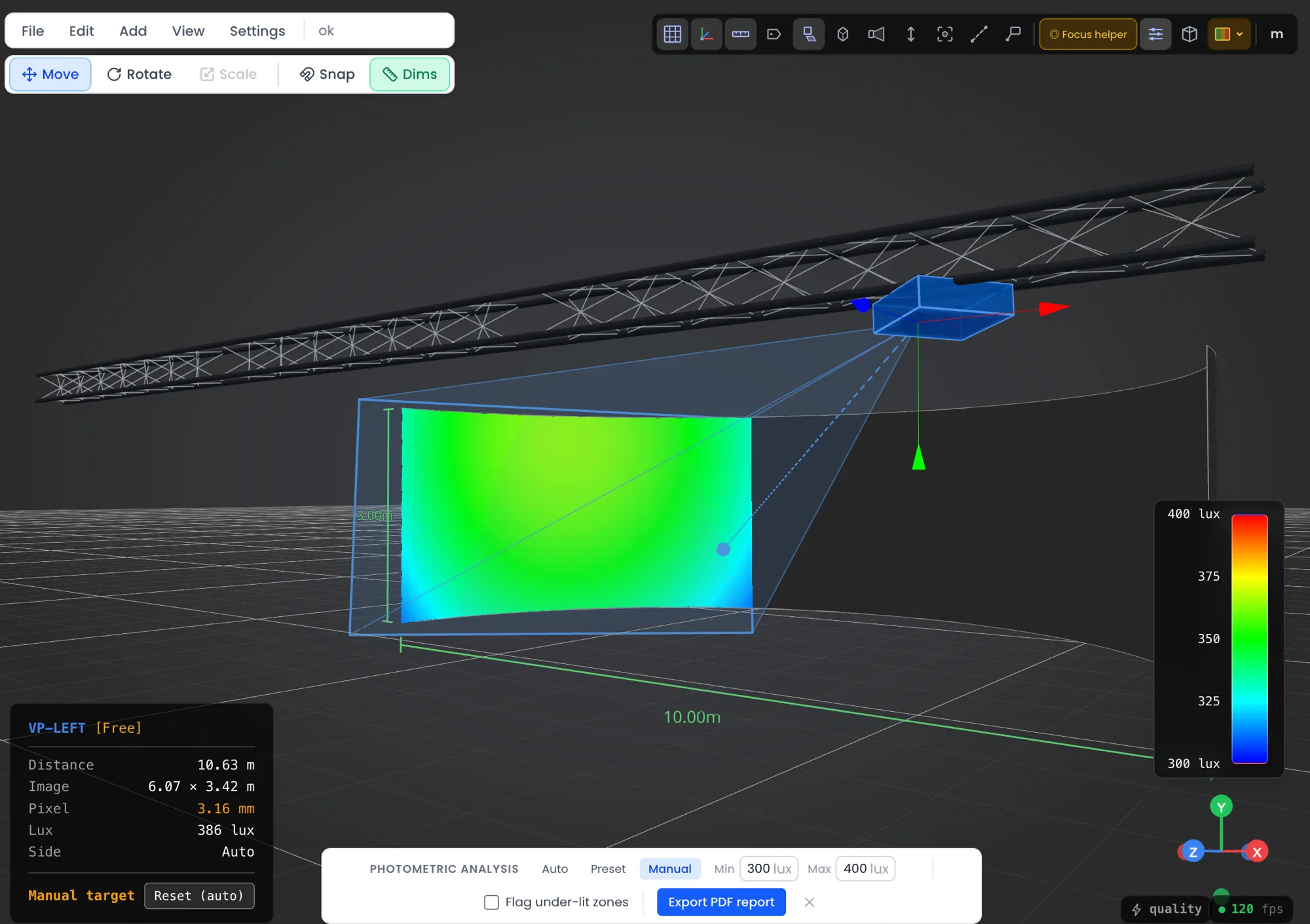Viewport: 1310px width, 924px height.
Task: Open the Add menu
Action: click(133, 31)
